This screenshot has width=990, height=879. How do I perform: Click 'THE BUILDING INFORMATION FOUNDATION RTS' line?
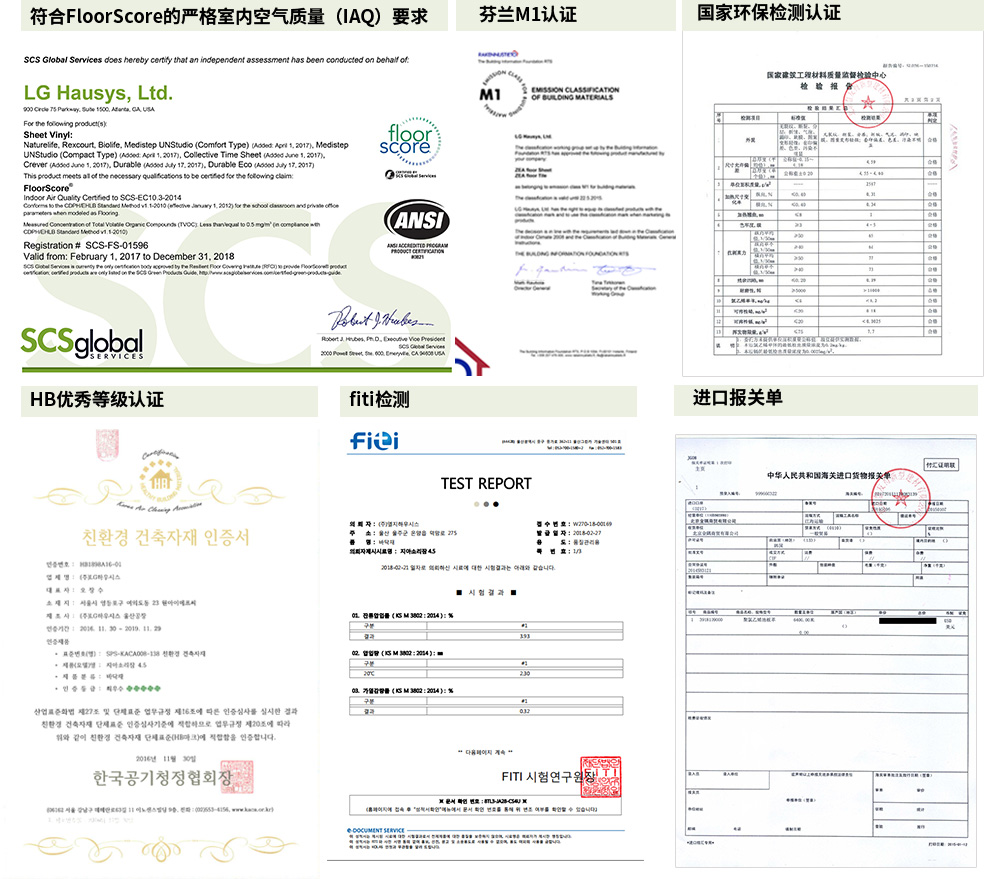point(571,254)
